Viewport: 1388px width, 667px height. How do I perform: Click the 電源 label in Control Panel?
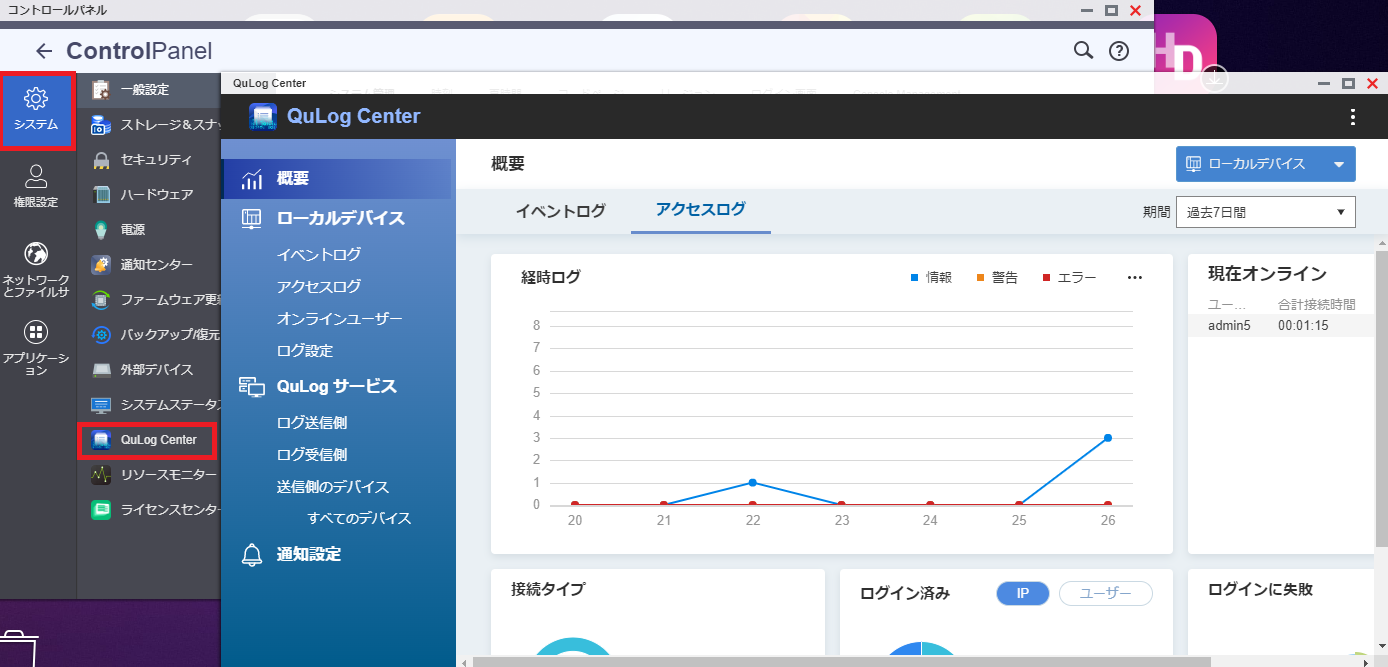pyautogui.click(x=133, y=230)
